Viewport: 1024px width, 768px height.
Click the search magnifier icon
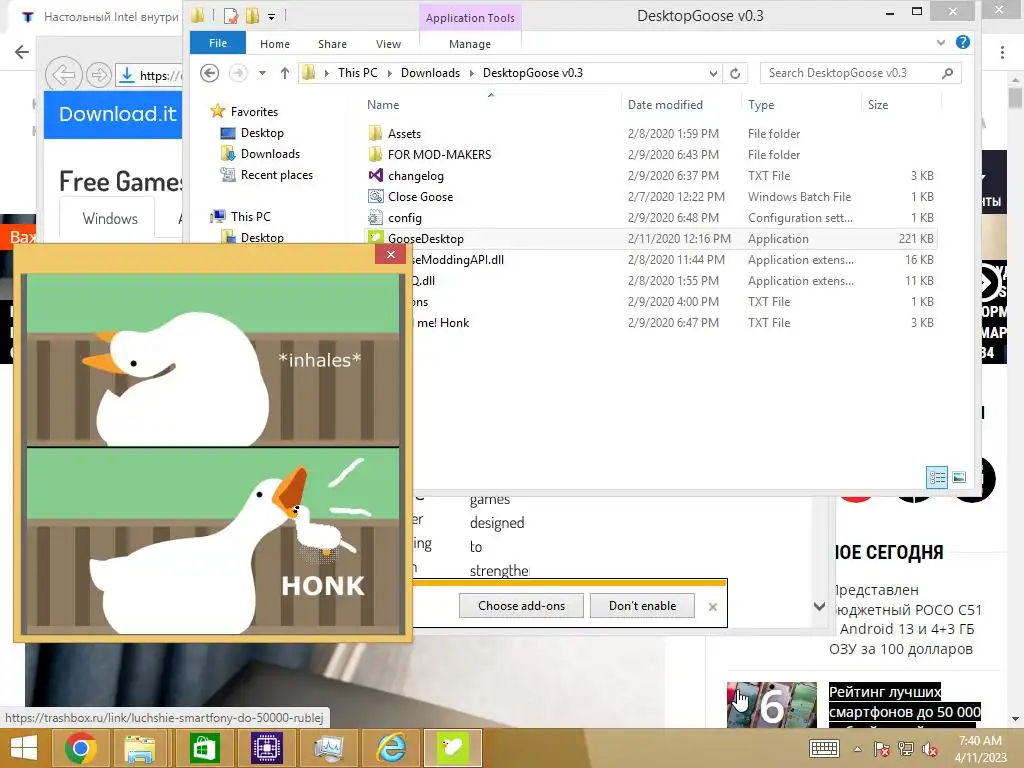tap(948, 73)
